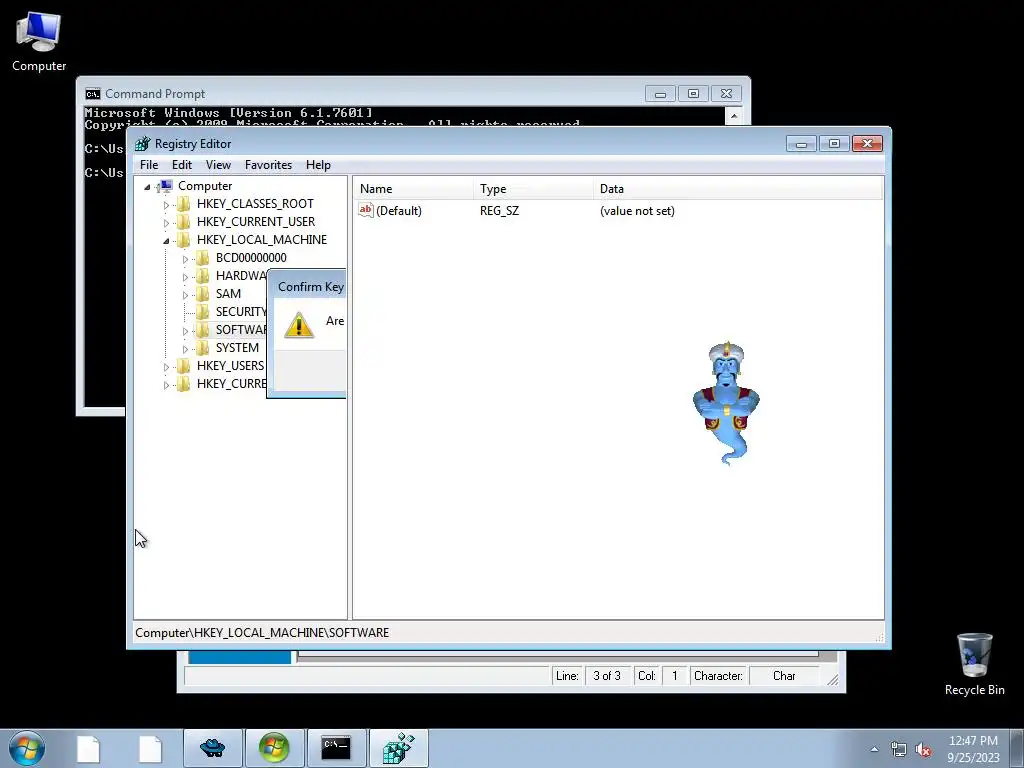The height and width of the screenshot is (768, 1024).
Task: Select the SECURITY key folder icon
Action: pos(203,312)
